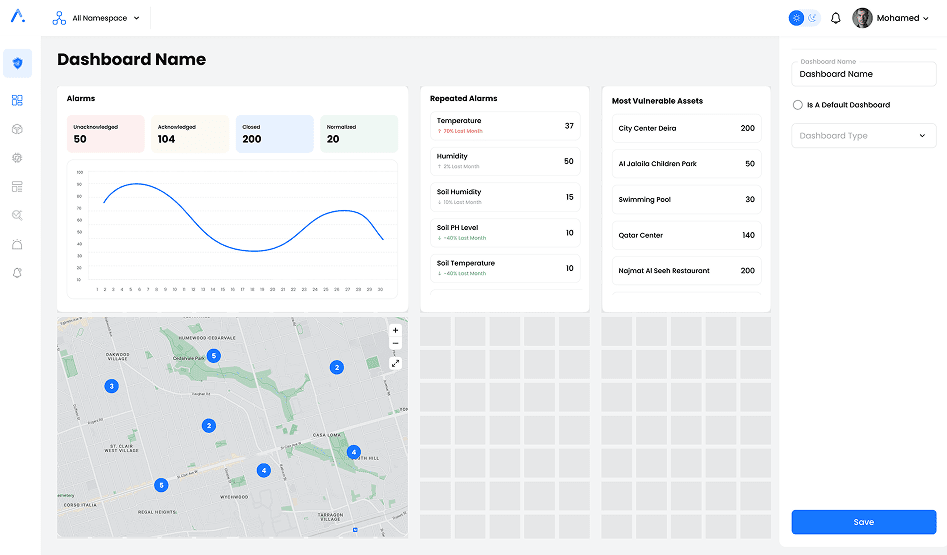
Task: Select the Unacknowledged alarms card
Action: [106, 134]
